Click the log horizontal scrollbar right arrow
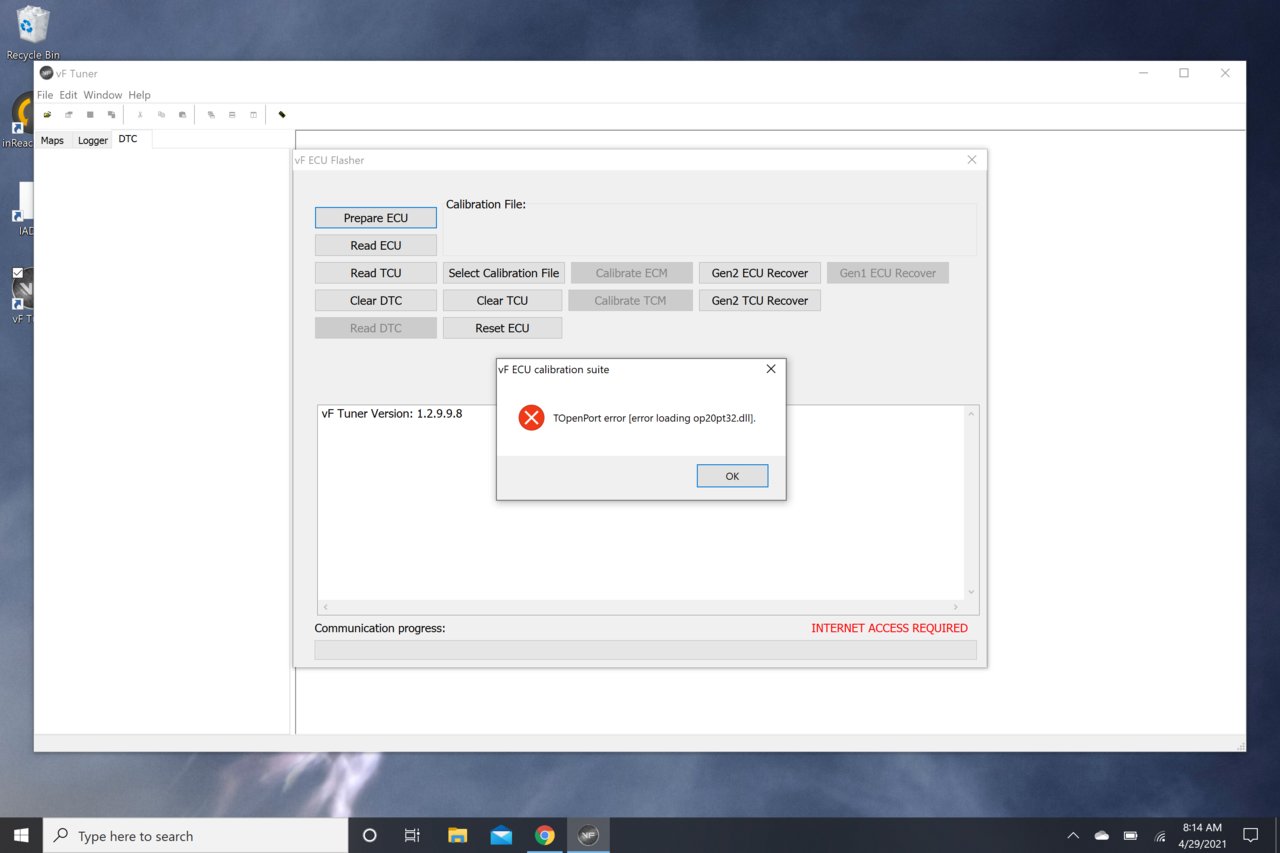The height and width of the screenshot is (853, 1280). (x=955, y=607)
